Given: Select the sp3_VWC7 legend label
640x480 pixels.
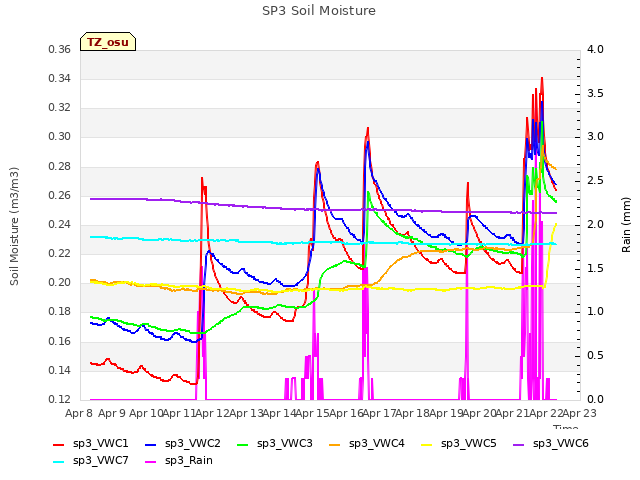Looking at the screenshot, I should (100, 461).
